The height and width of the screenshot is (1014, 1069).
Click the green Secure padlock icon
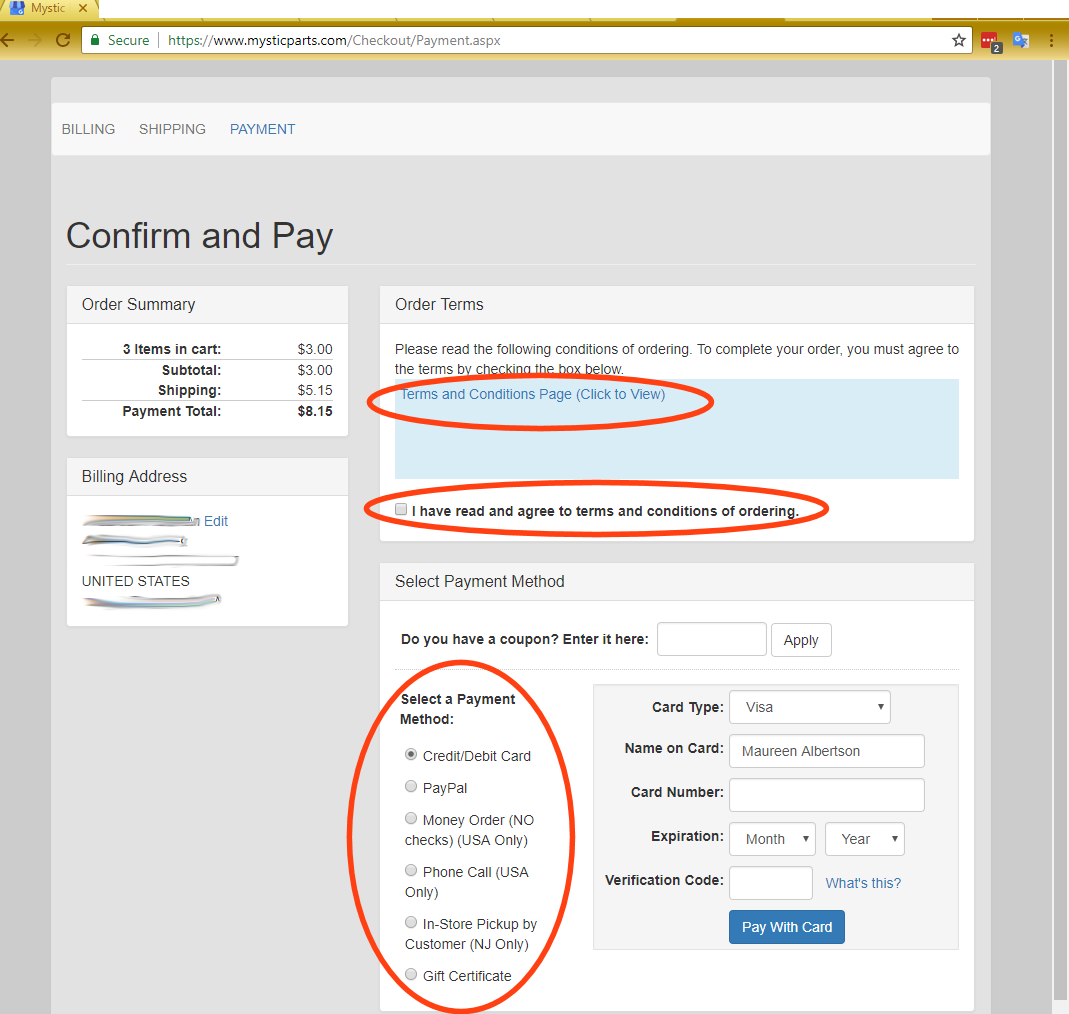(95, 40)
